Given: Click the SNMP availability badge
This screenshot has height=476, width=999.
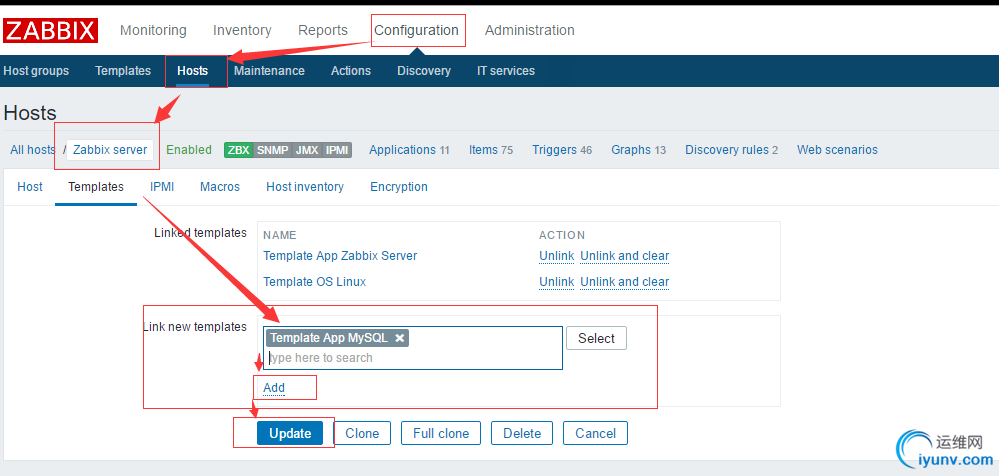Looking at the screenshot, I should (272, 150).
